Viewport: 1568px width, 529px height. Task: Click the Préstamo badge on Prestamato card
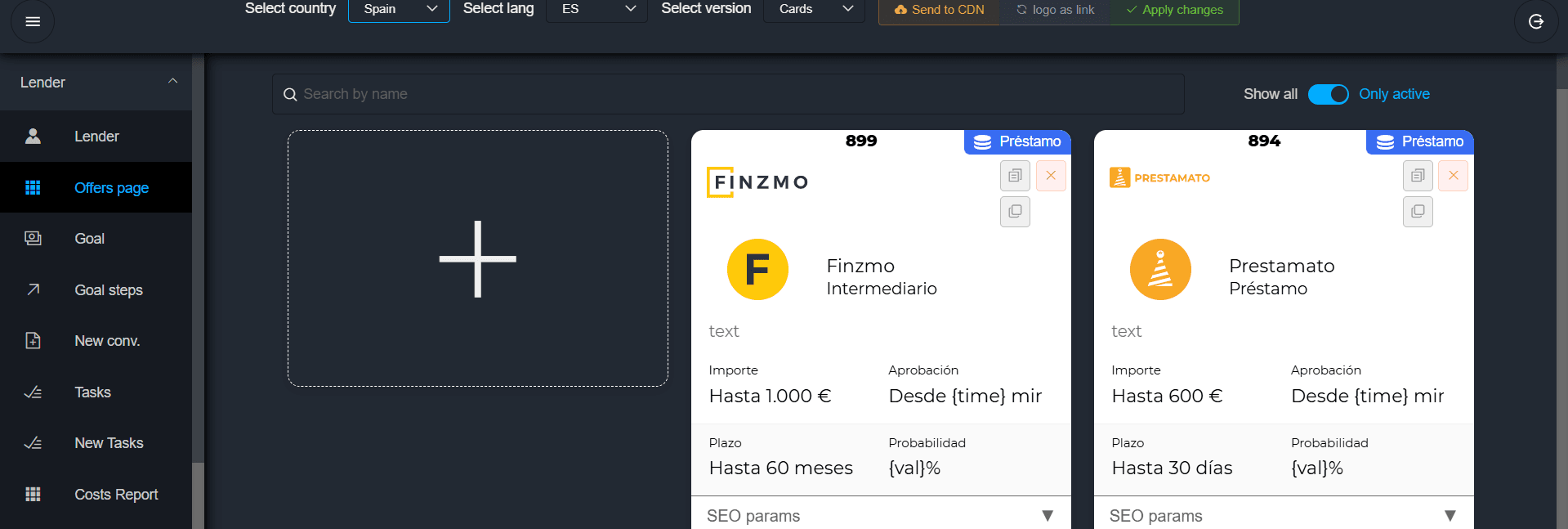tap(1420, 141)
